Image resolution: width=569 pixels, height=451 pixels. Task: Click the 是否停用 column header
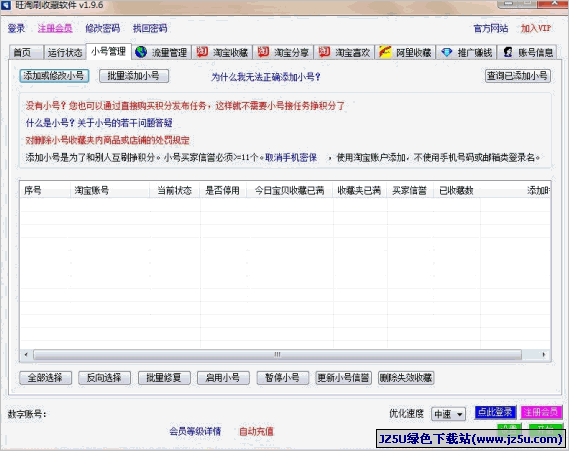pyautogui.click(x=222, y=190)
